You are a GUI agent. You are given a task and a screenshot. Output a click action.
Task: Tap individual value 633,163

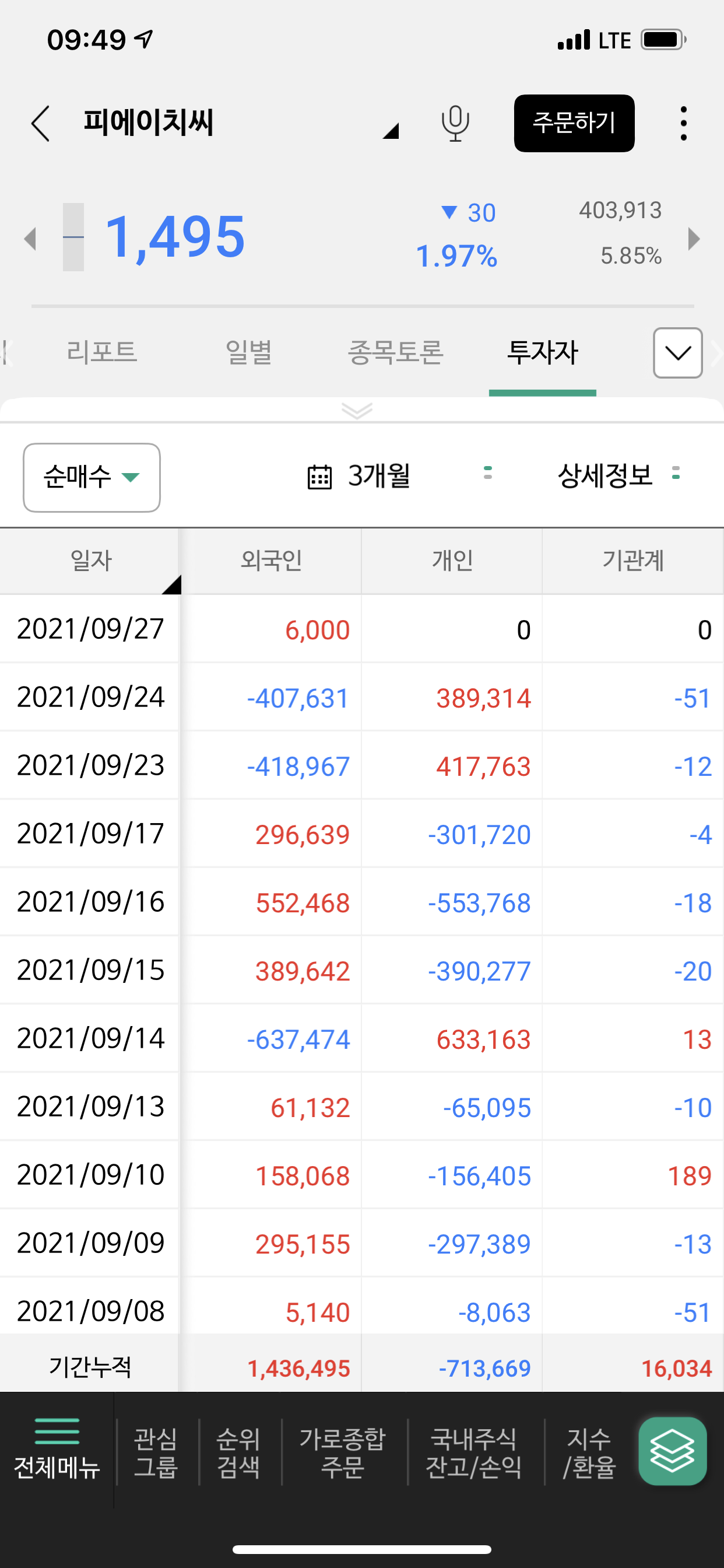(484, 1039)
